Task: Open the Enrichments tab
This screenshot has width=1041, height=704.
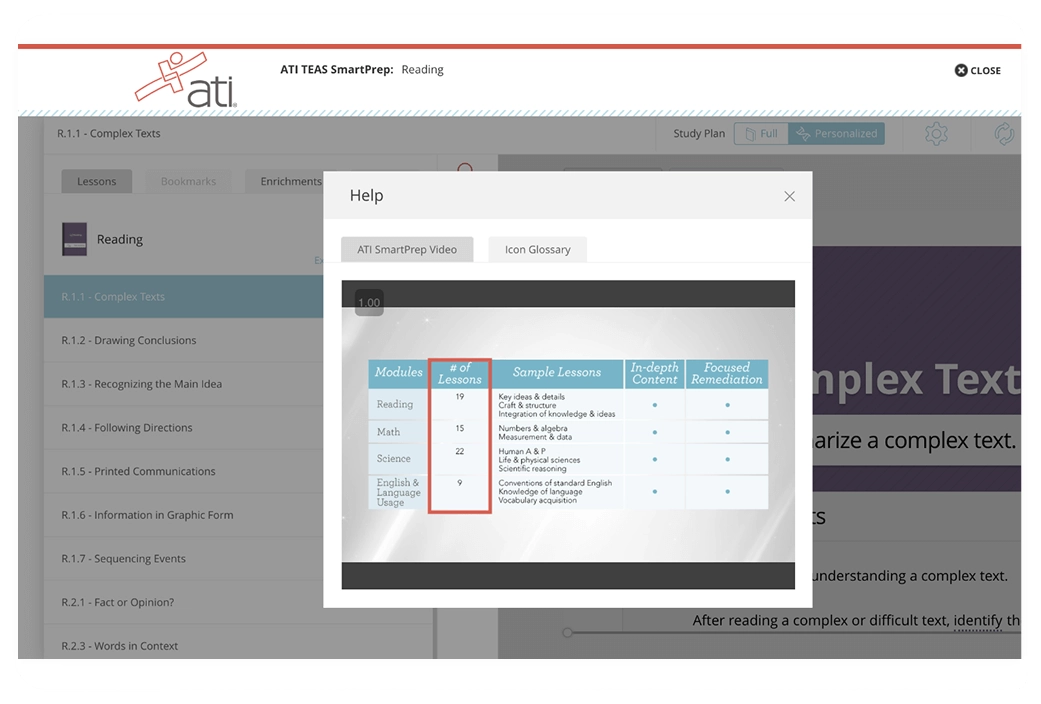Action: tap(290, 181)
